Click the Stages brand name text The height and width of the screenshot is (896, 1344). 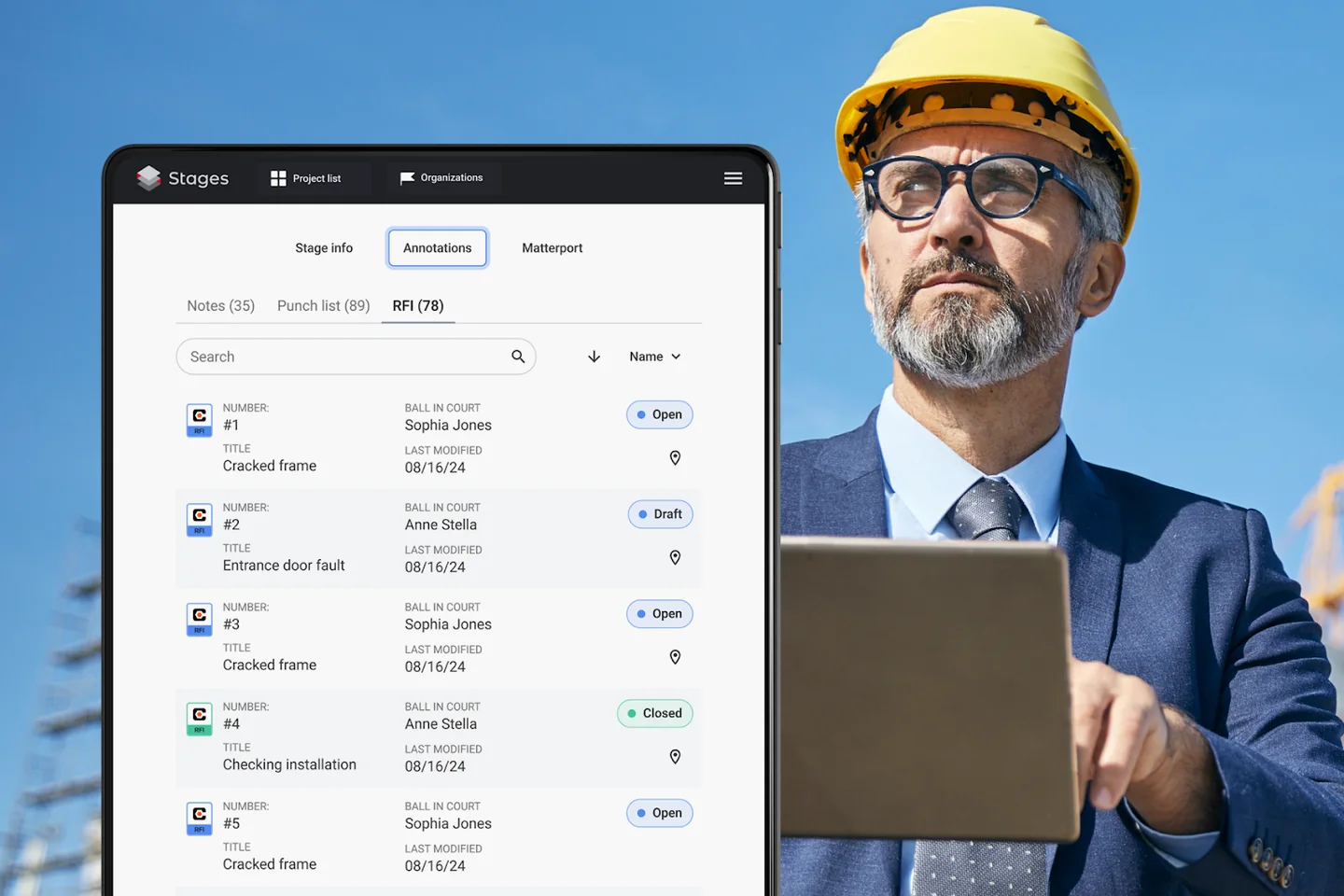(198, 178)
